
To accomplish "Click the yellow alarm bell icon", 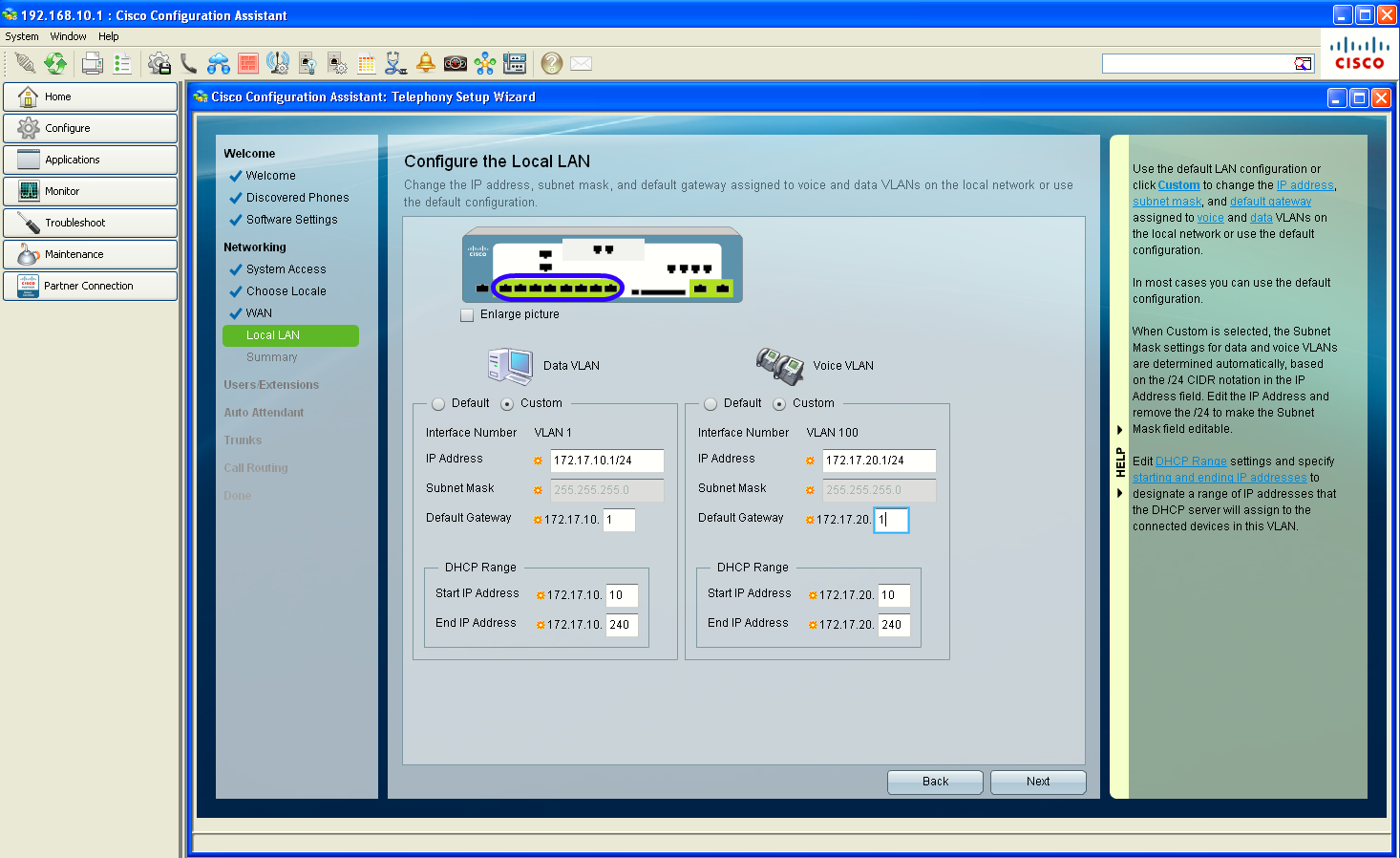I will tap(426, 63).
